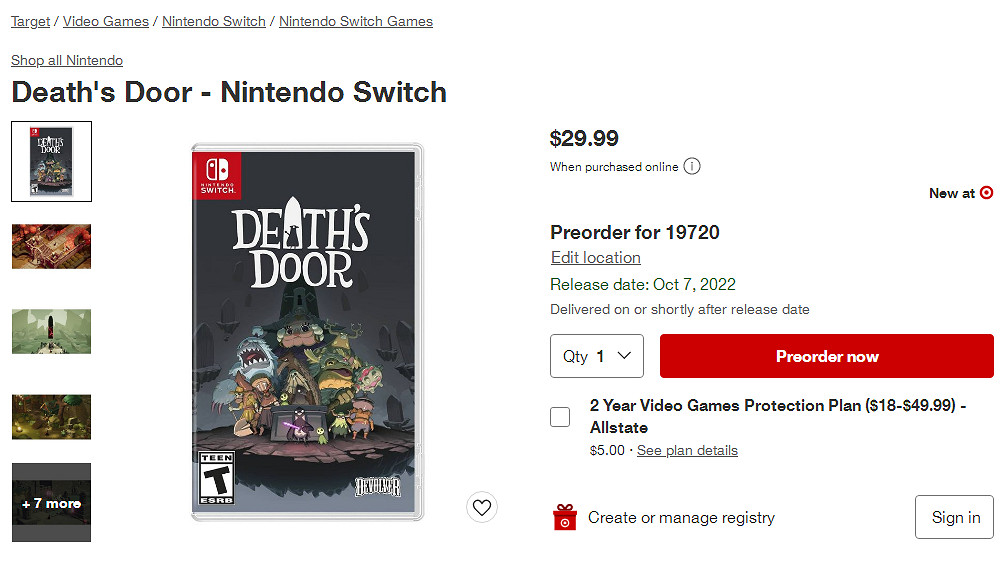Open the Edit location link

pos(595,258)
